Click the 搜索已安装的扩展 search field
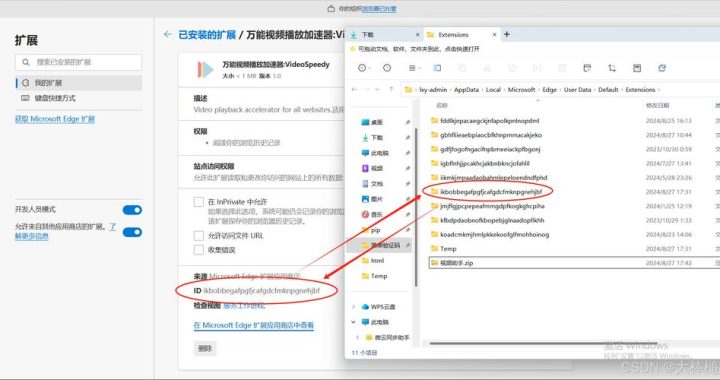This screenshot has height=380, width=720. [x=79, y=62]
